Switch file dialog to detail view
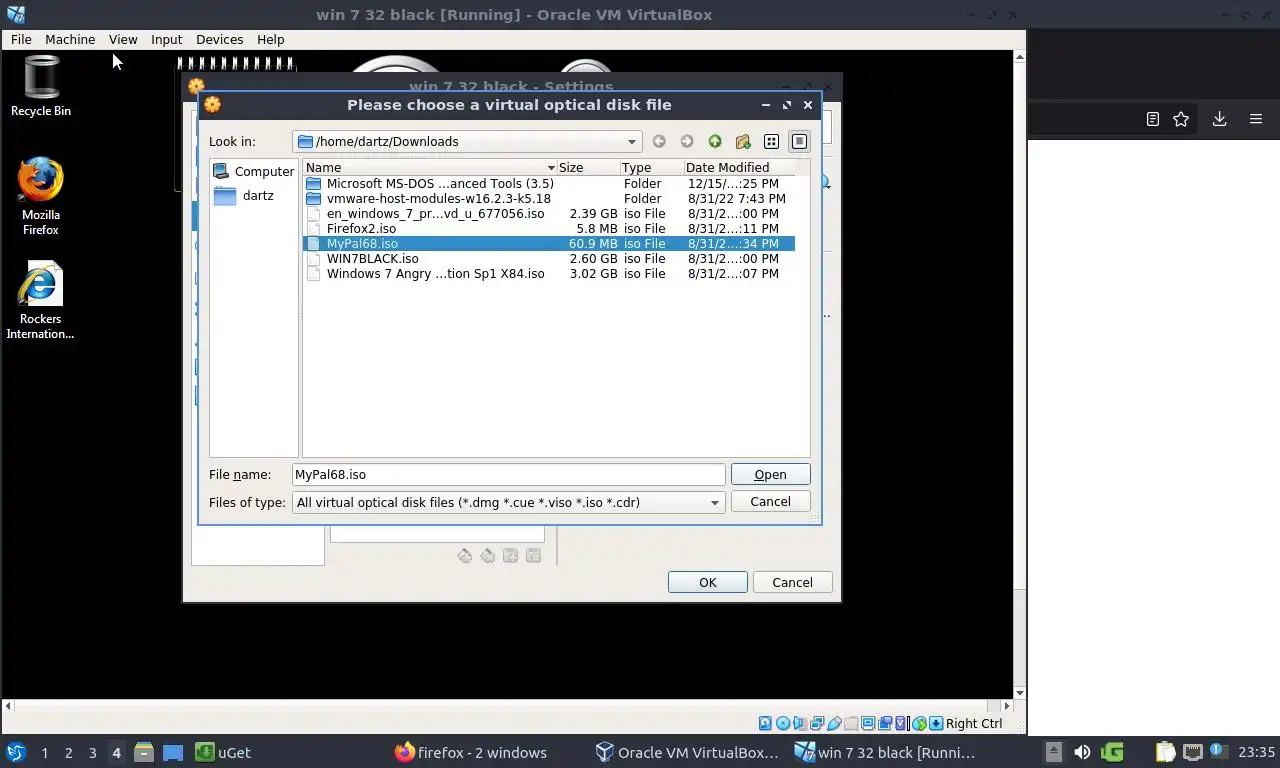 point(799,142)
